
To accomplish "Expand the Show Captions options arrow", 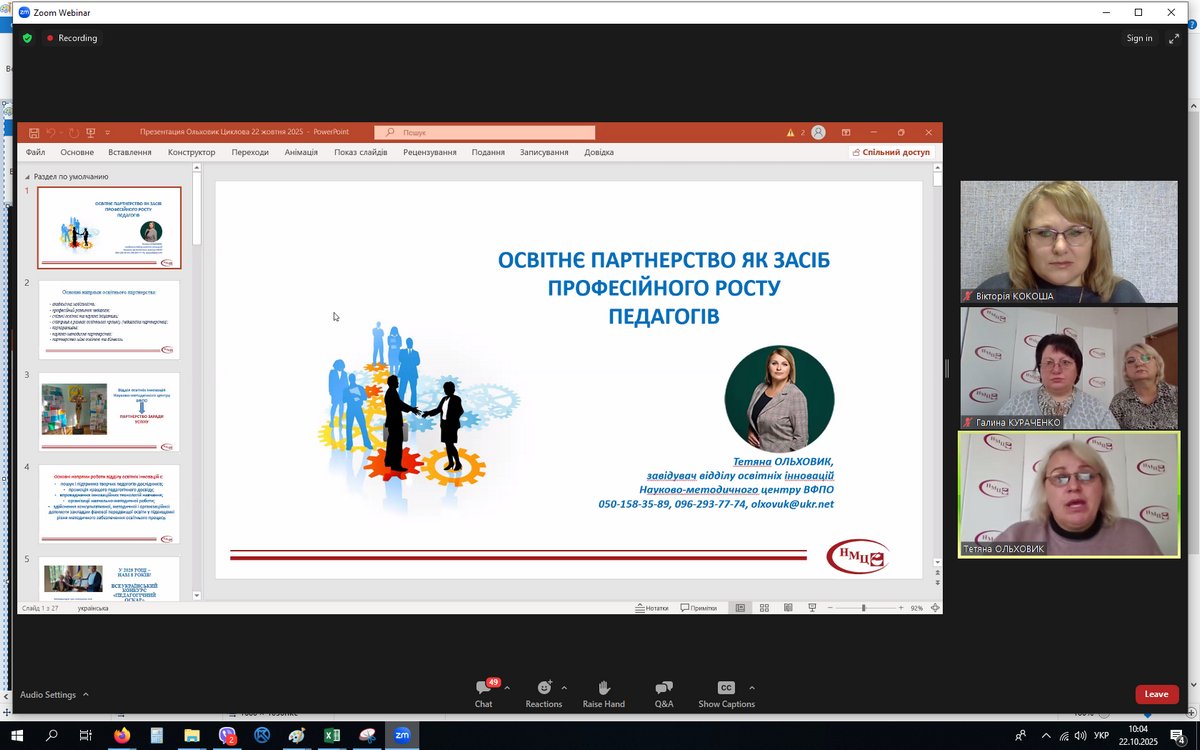I will (x=752, y=688).
